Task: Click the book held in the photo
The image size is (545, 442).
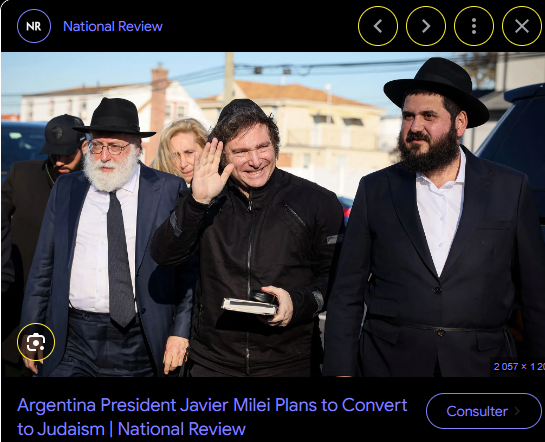Action: [x=250, y=306]
